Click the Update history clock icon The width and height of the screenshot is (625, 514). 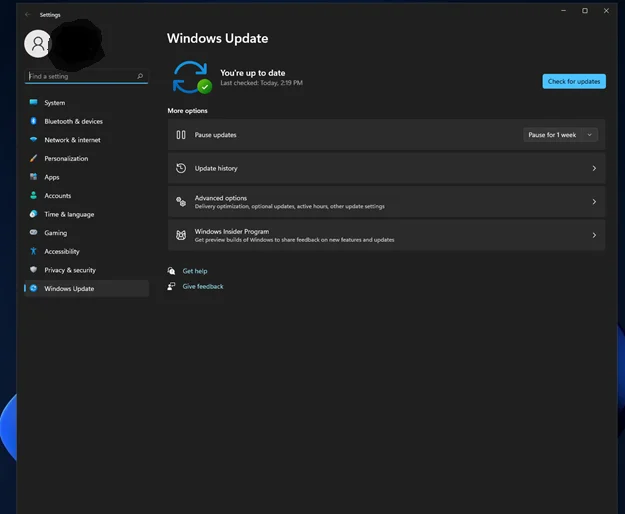click(x=181, y=168)
